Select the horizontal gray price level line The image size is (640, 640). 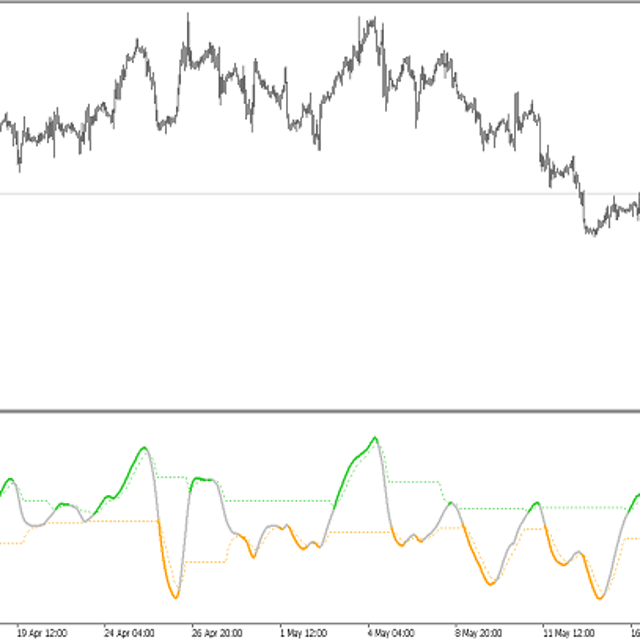[300, 193]
